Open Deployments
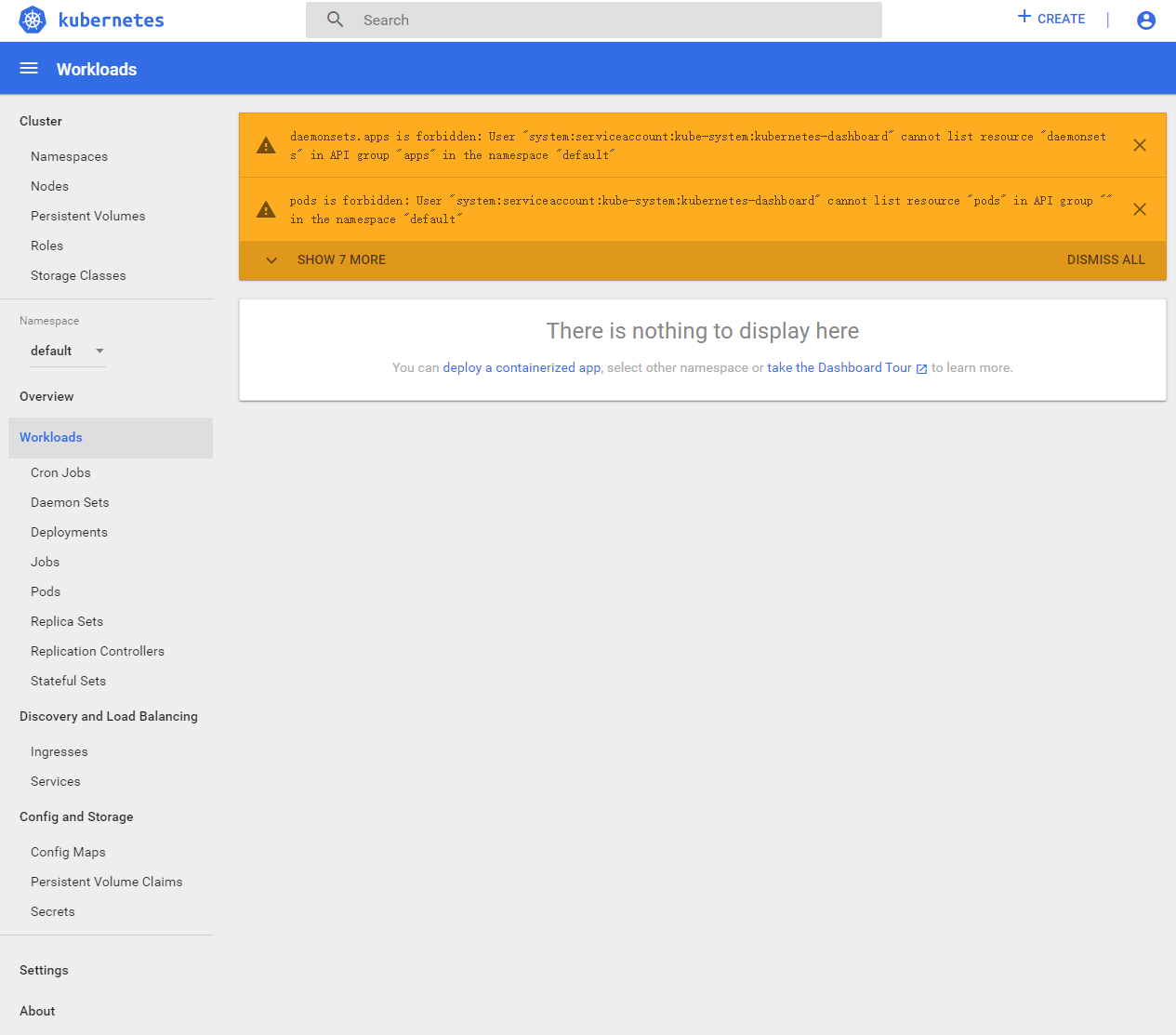1176x1035 pixels. click(x=69, y=532)
